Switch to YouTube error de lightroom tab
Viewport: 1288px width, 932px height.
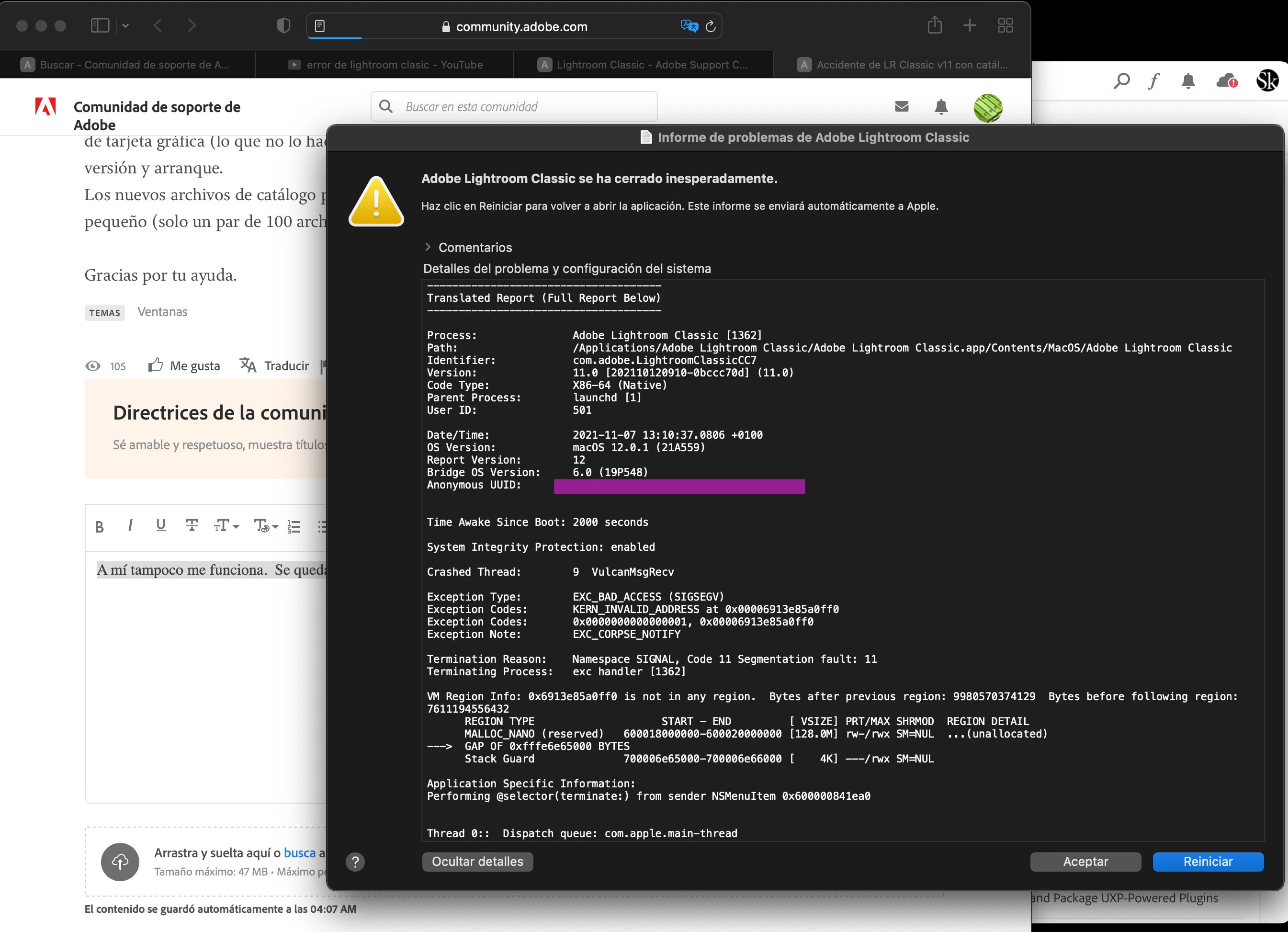click(x=384, y=65)
